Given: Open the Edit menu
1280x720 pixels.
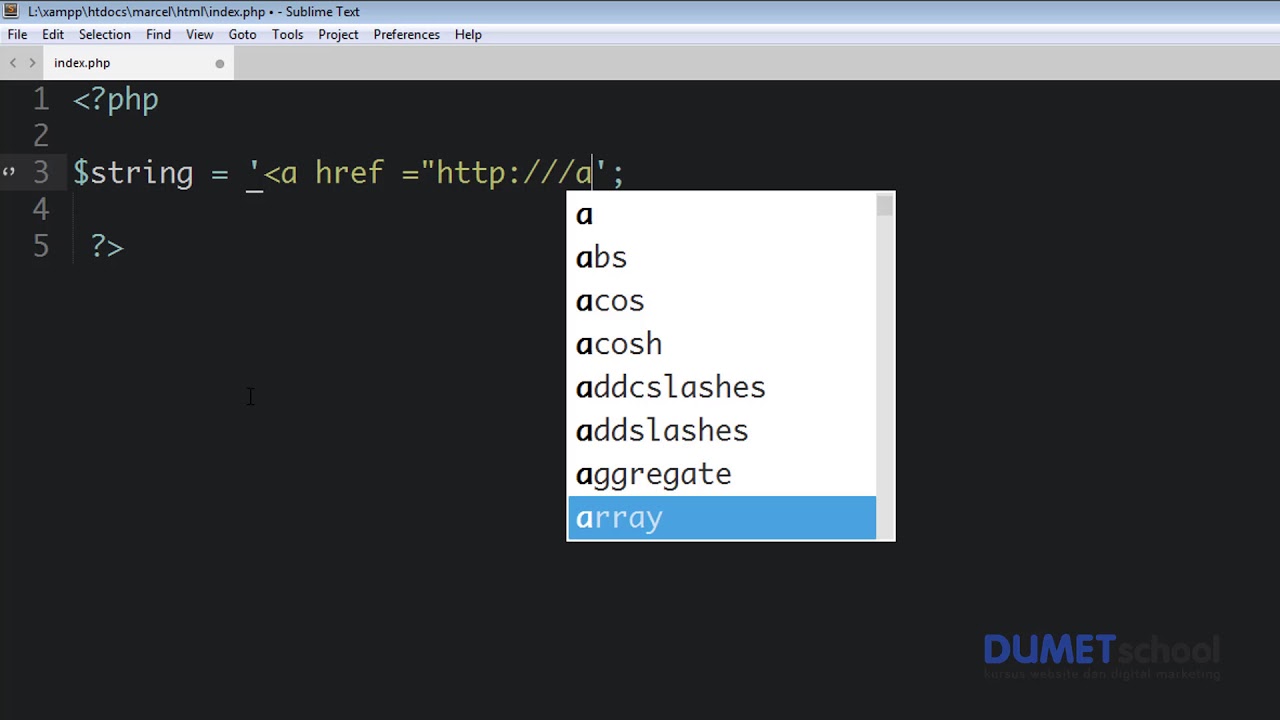Looking at the screenshot, I should click(x=53, y=34).
